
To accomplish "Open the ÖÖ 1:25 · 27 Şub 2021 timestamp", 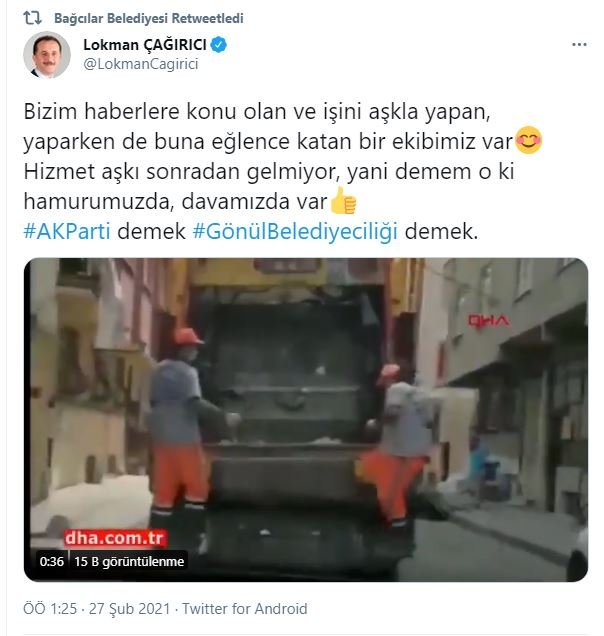I will tap(97, 609).
